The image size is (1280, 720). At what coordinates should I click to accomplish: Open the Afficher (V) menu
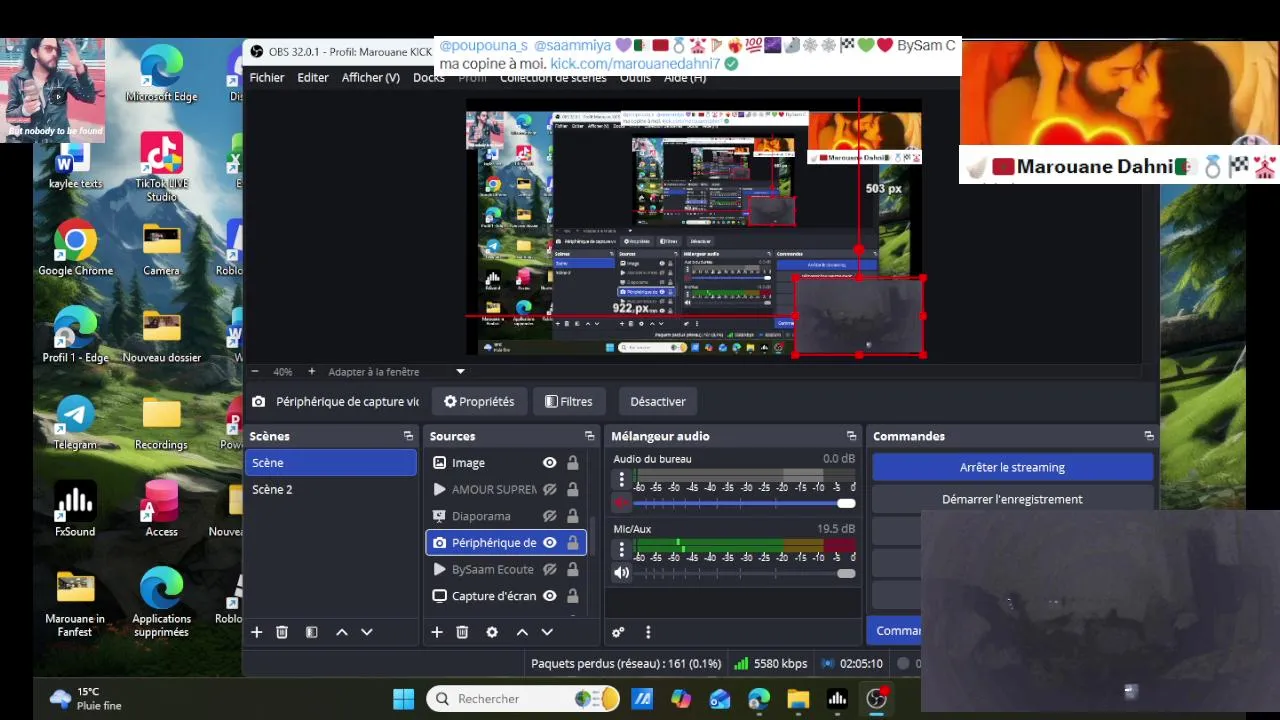(371, 78)
